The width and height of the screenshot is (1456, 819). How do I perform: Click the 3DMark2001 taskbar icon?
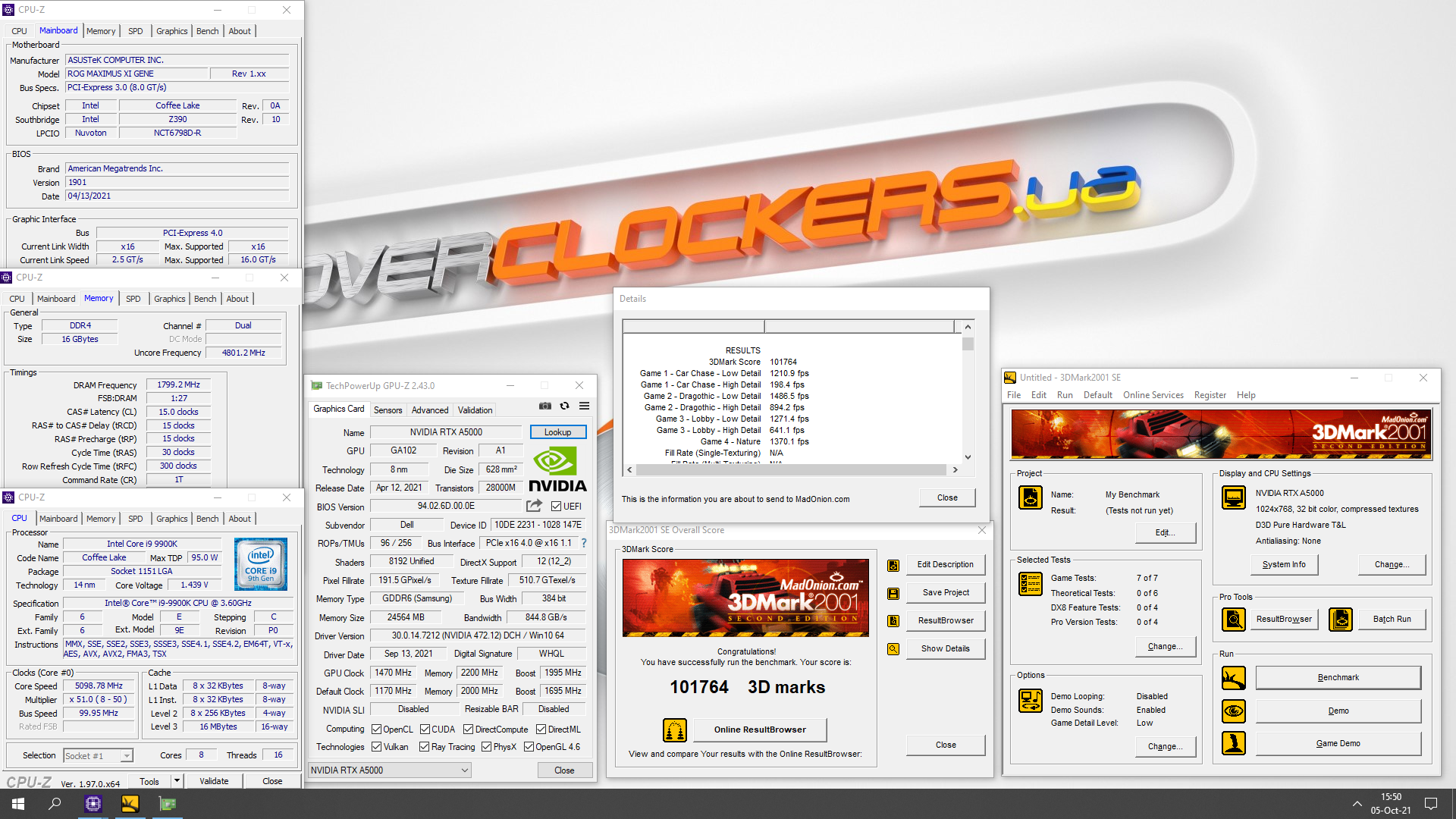pos(130,804)
